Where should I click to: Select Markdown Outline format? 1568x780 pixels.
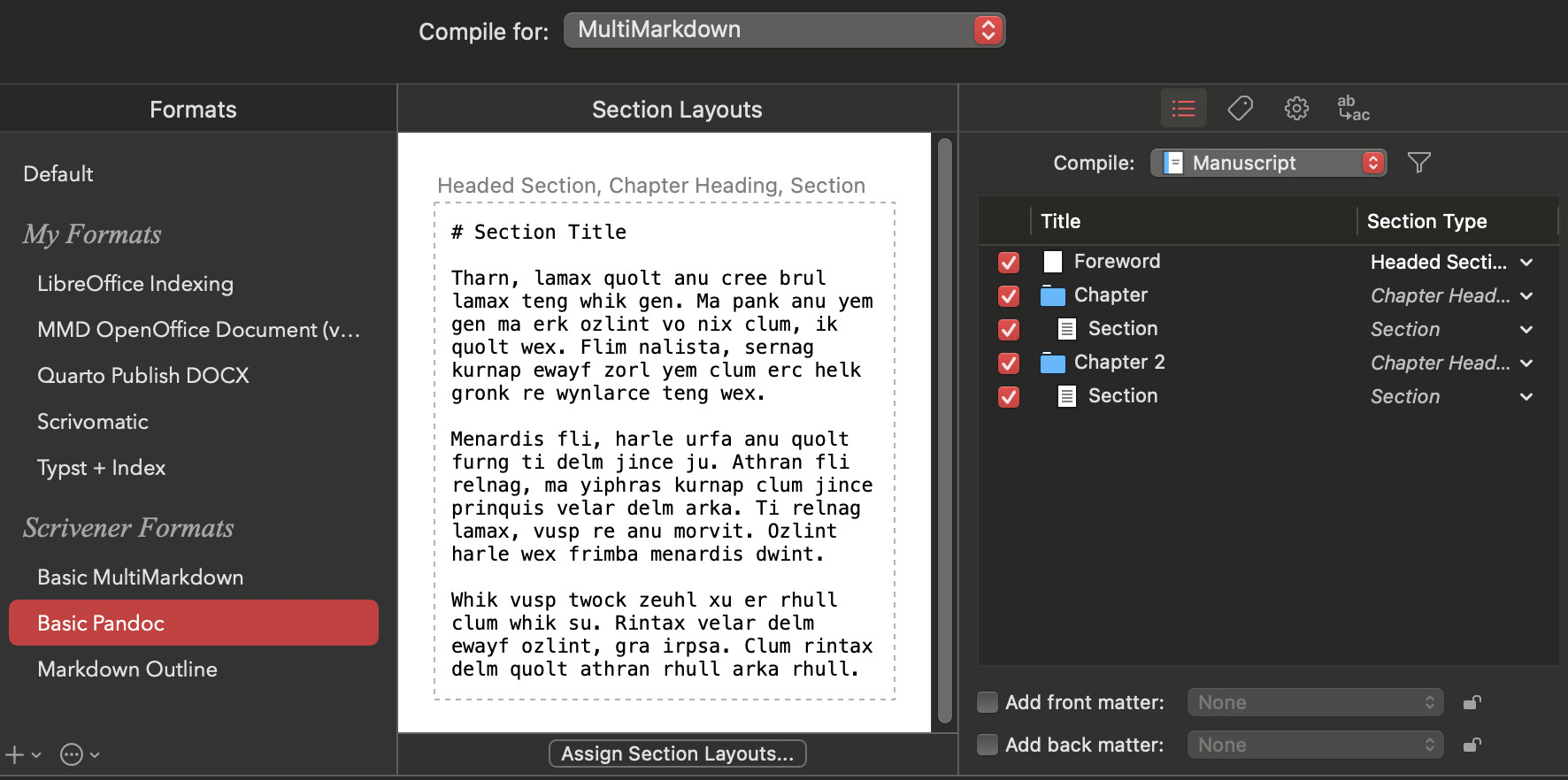pos(127,669)
